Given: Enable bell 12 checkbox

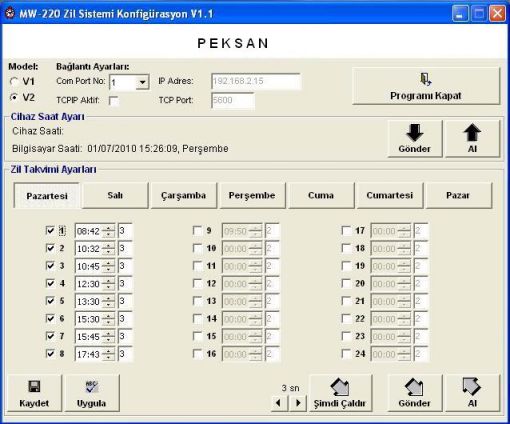Looking at the screenshot, I should pos(198,283).
